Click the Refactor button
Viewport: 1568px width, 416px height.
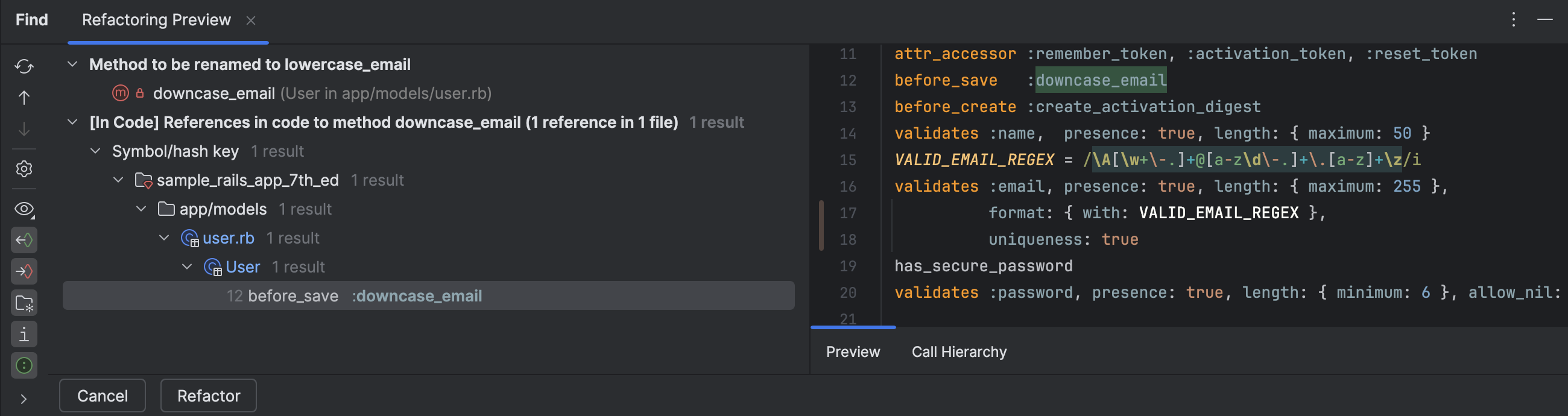coord(208,396)
